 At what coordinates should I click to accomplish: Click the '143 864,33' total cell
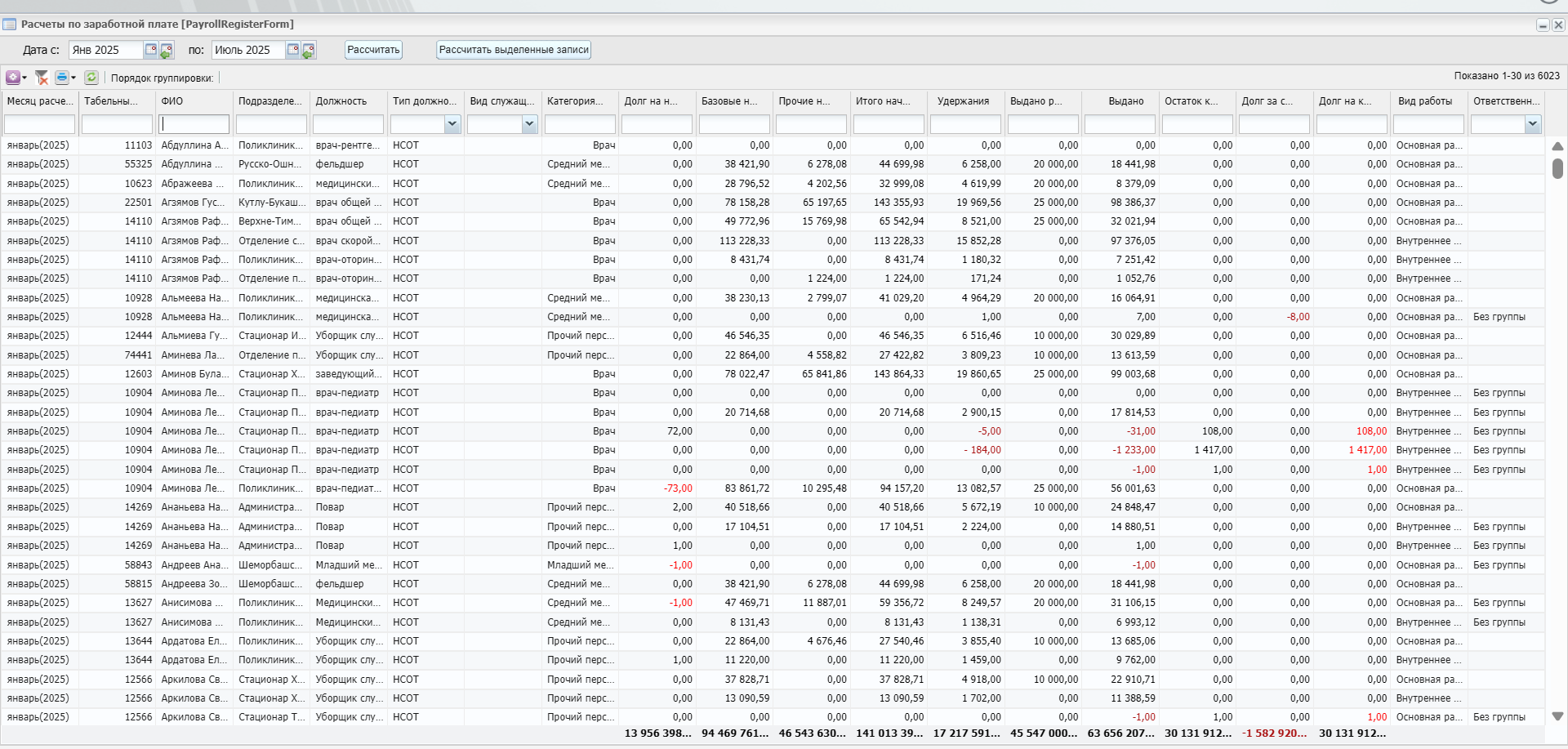889,374
